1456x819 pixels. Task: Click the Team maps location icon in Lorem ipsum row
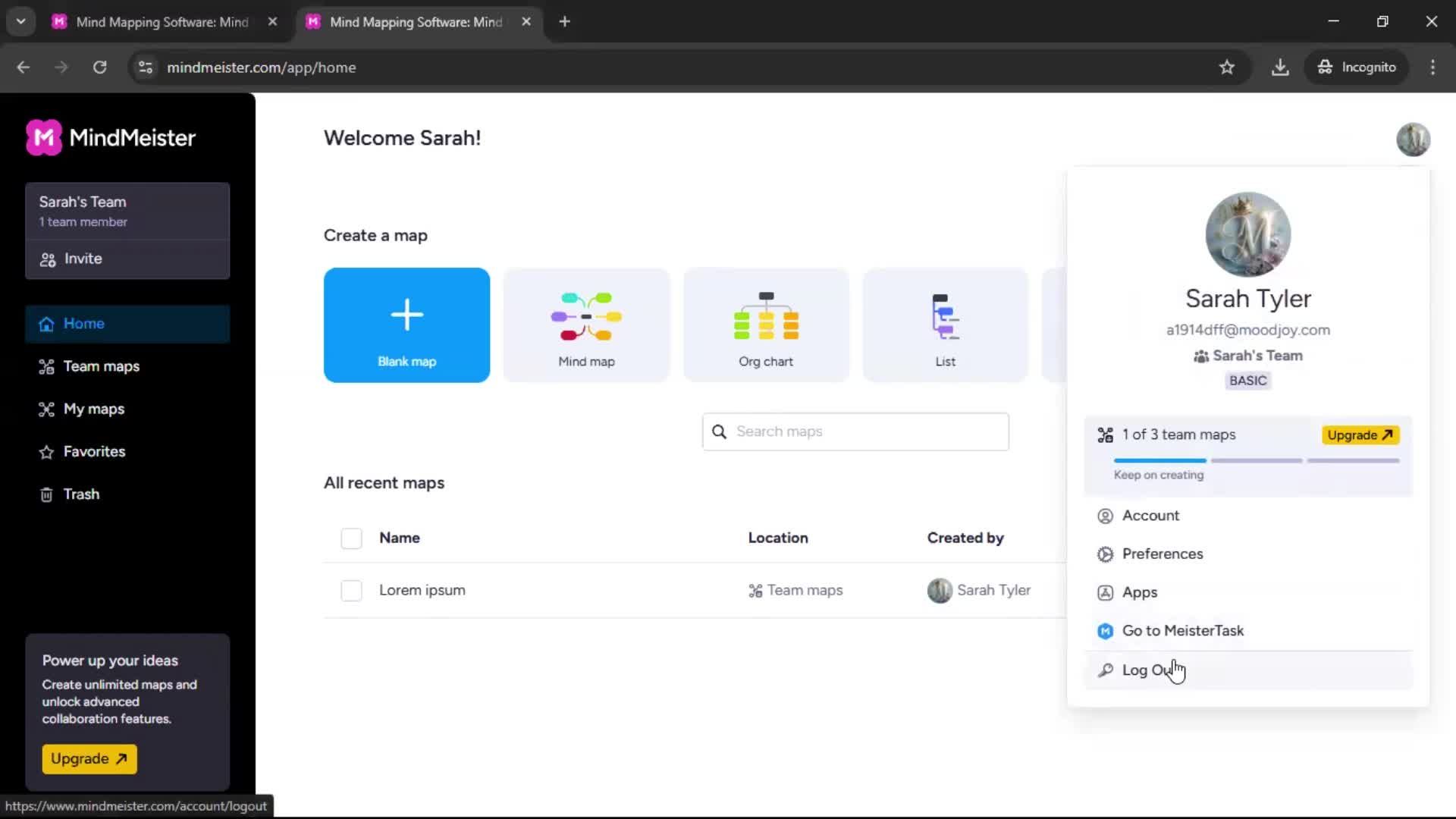pos(755,591)
